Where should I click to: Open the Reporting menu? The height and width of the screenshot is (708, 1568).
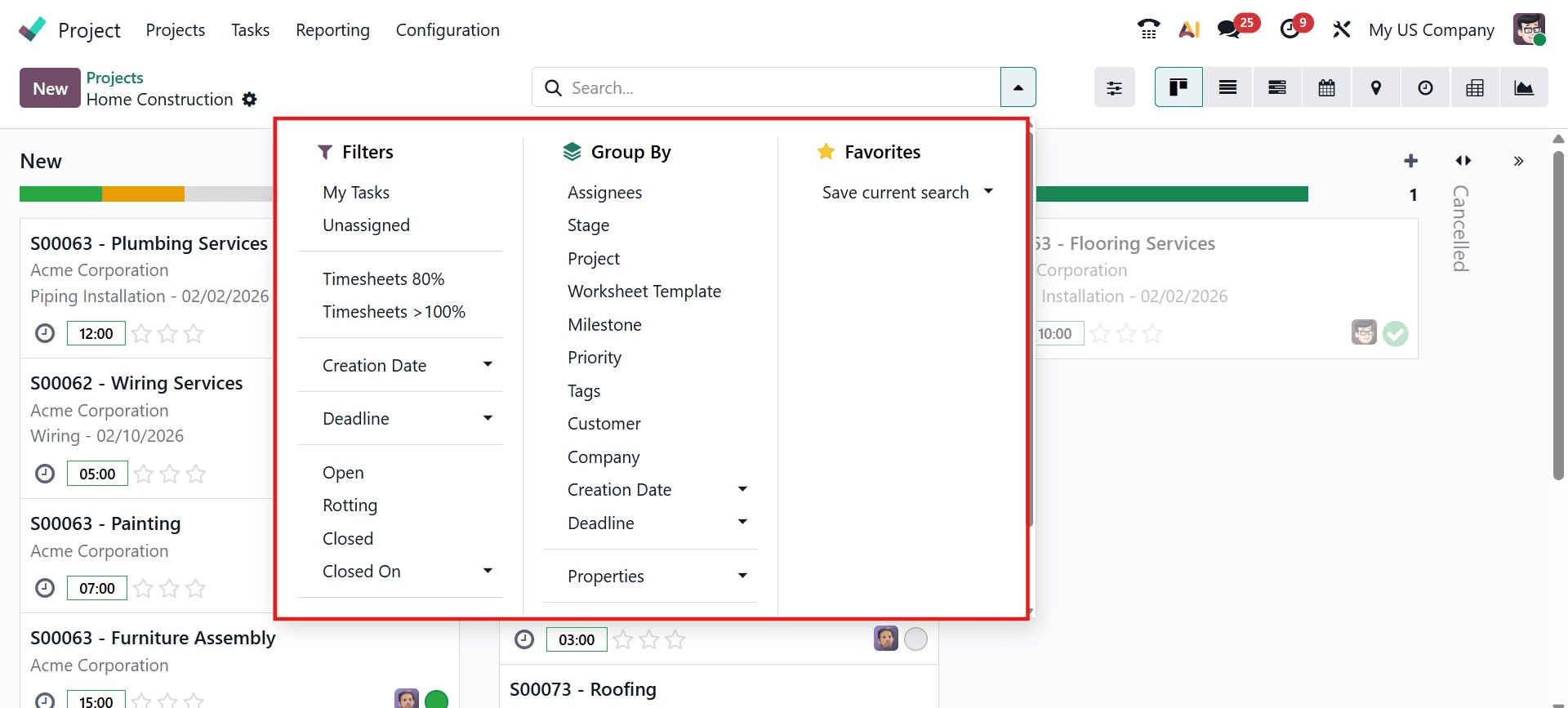332,30
